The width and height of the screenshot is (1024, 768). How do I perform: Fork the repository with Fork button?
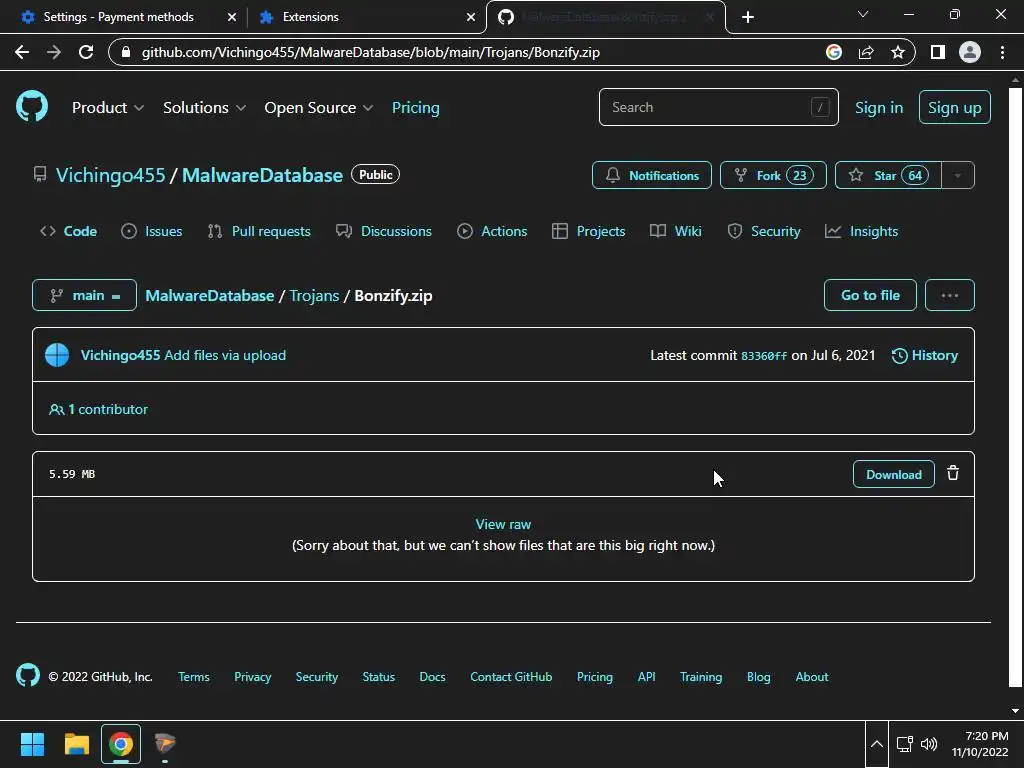pos(773,175)
